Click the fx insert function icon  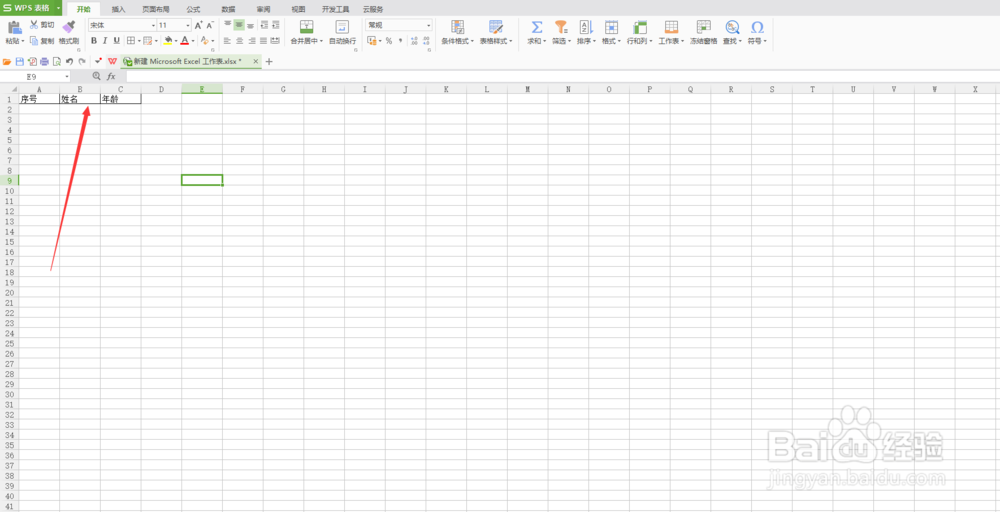pos(110,77)
